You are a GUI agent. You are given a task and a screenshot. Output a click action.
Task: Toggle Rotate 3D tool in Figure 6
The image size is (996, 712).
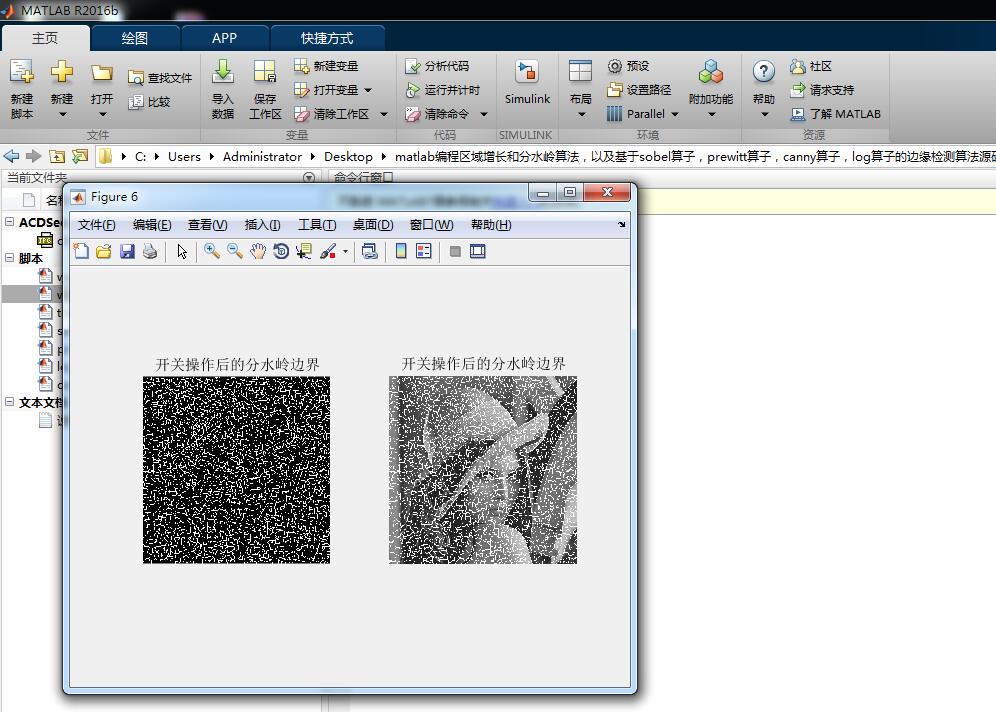pyautogui.click(x=281, y=252)
